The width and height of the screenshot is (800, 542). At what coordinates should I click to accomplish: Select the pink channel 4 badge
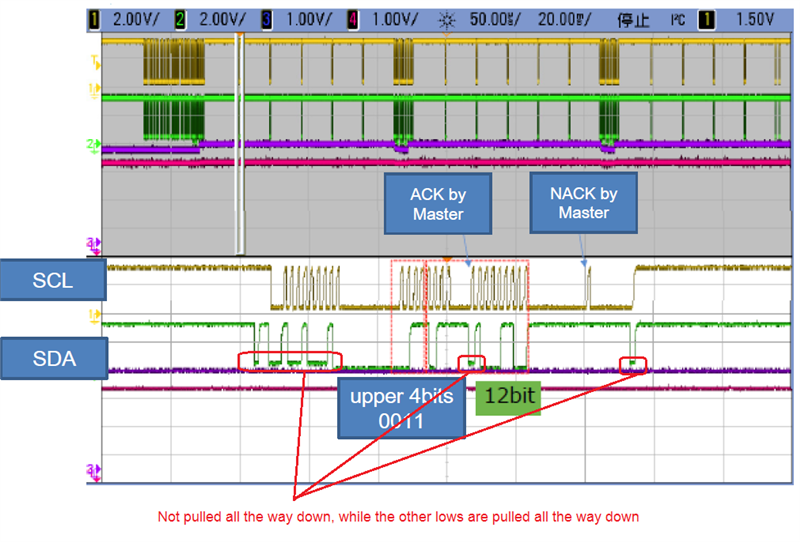[x=353, y=20]
